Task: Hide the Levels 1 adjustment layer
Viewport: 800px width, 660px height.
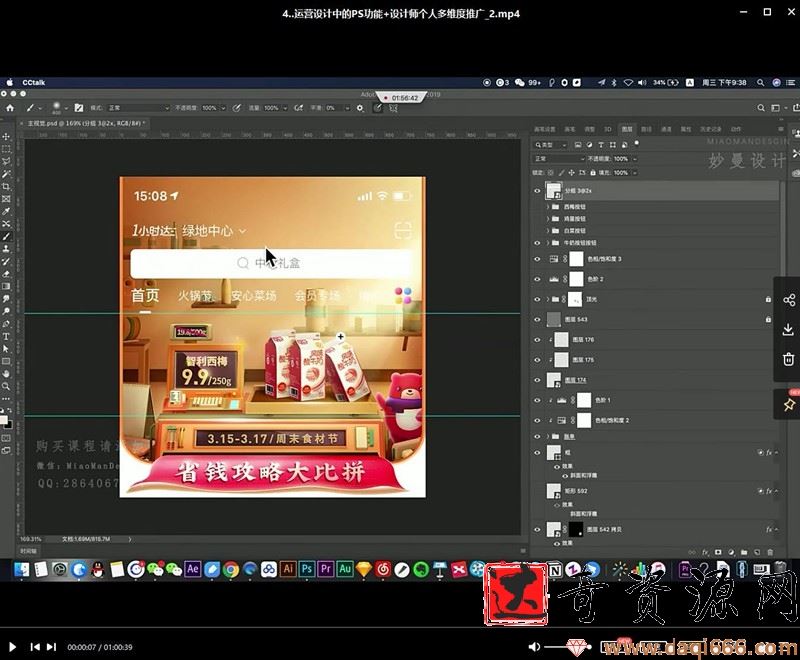Action: [x=537, y=400]
